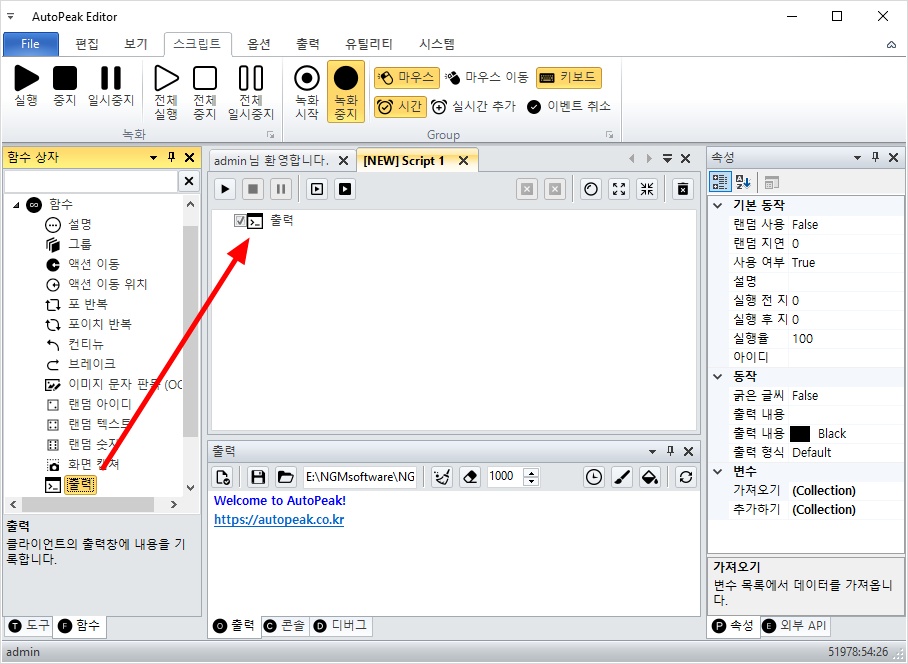
Task: Collapse the 함수 tree root node
Action: (x=16, y=204)
